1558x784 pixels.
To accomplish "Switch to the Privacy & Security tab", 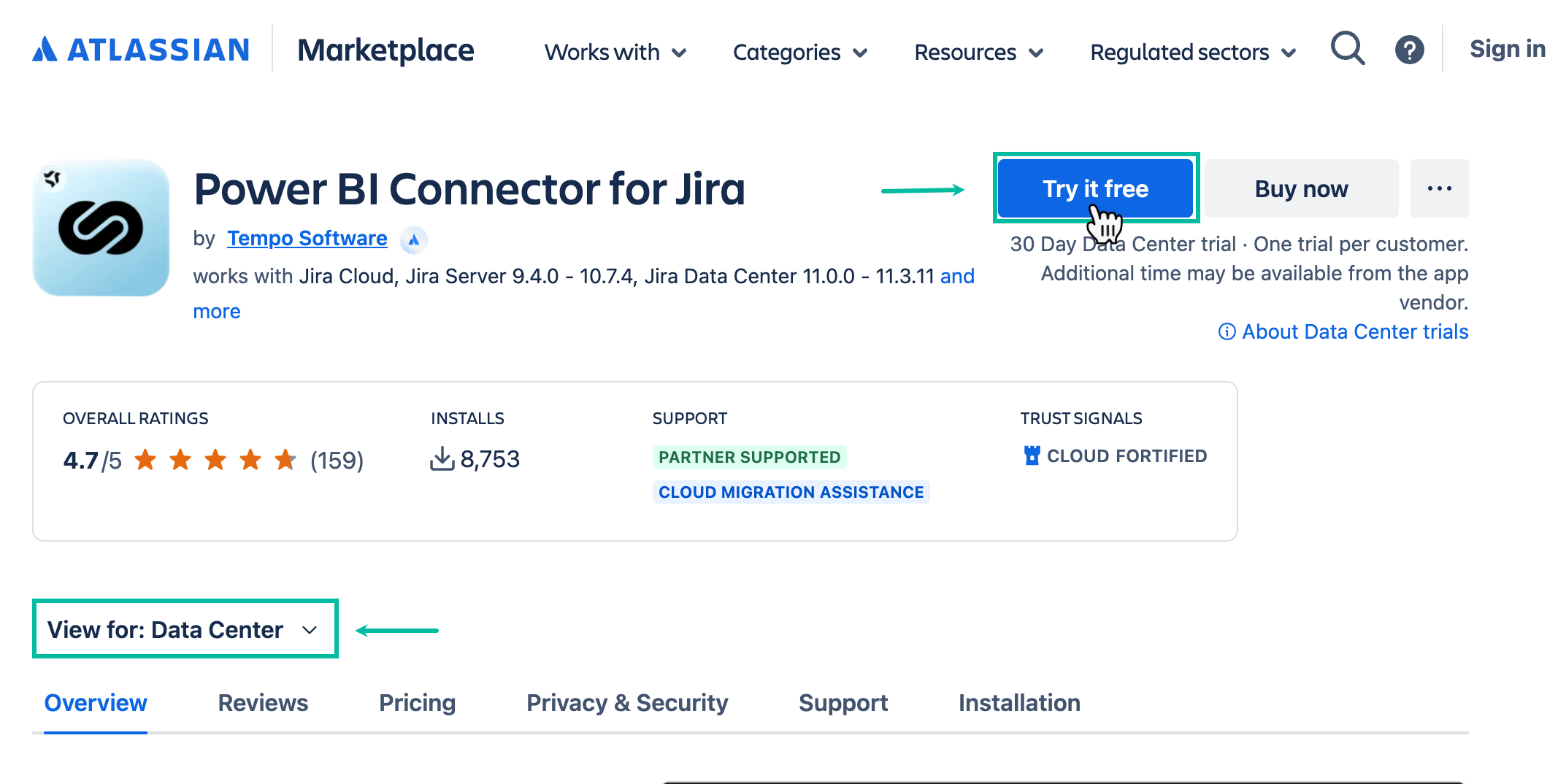I will coord(627,703).
